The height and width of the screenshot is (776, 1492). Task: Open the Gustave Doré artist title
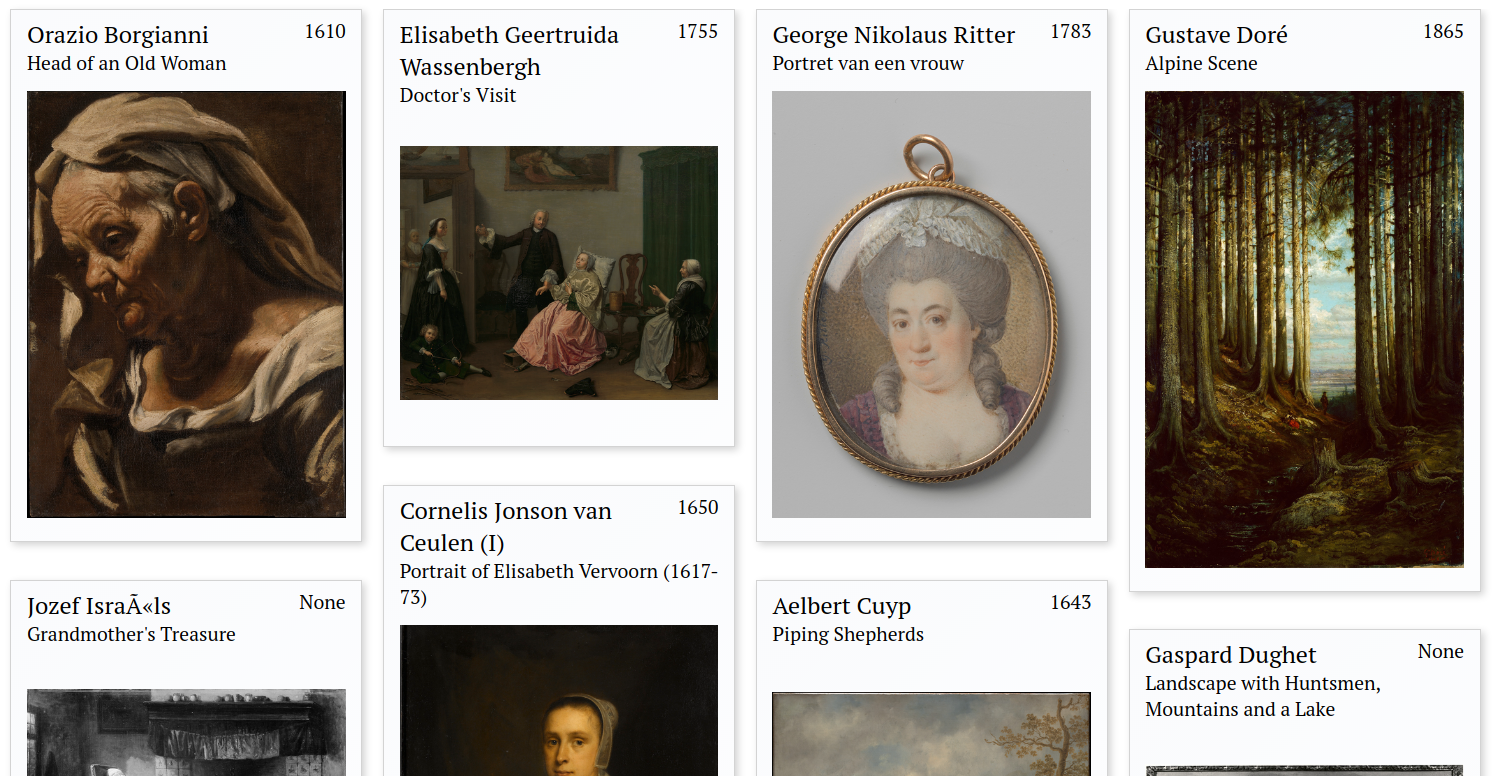(1216, 35)
